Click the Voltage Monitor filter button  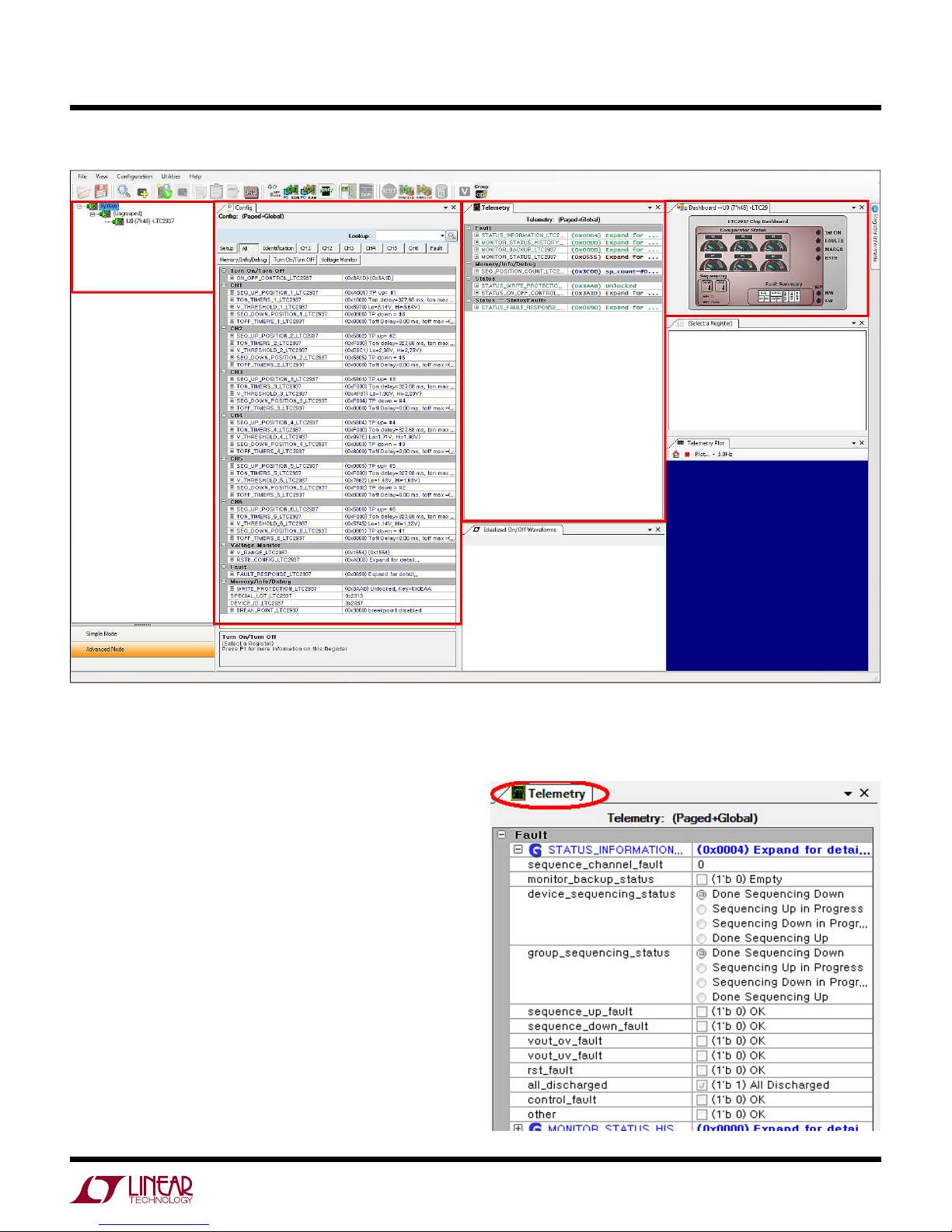(340, 260)
